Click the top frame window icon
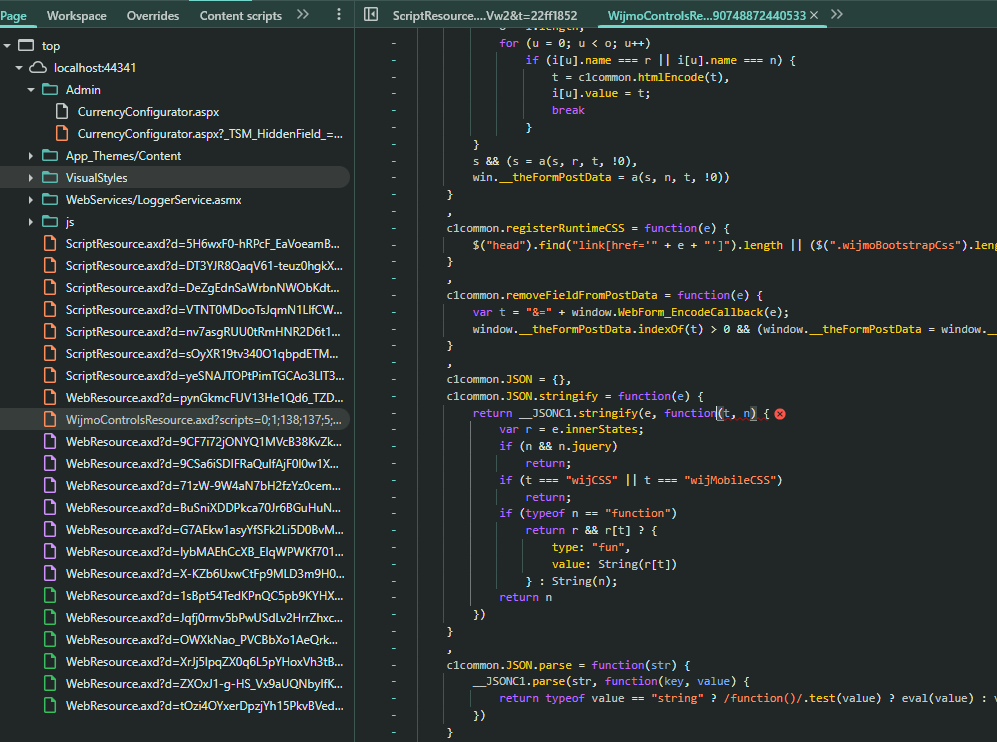 tap(27, 46)
